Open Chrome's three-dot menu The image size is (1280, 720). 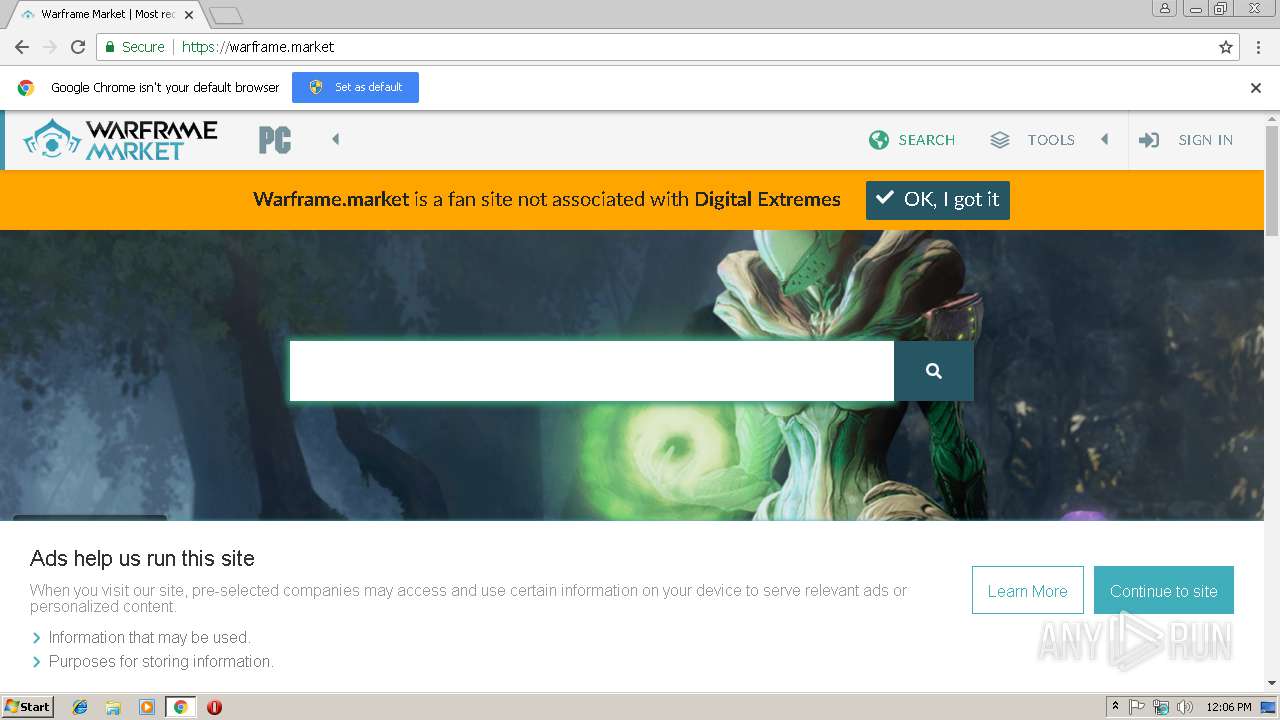pos(1257,47)
